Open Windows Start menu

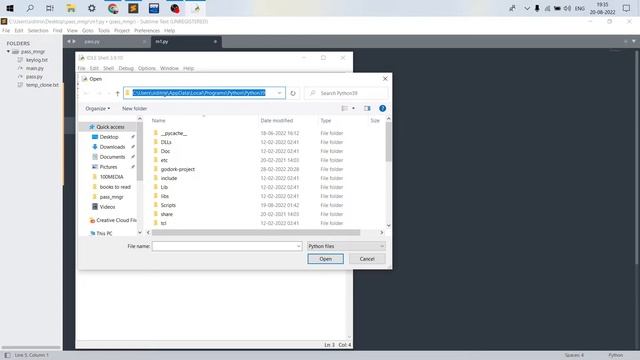(10, 8)
